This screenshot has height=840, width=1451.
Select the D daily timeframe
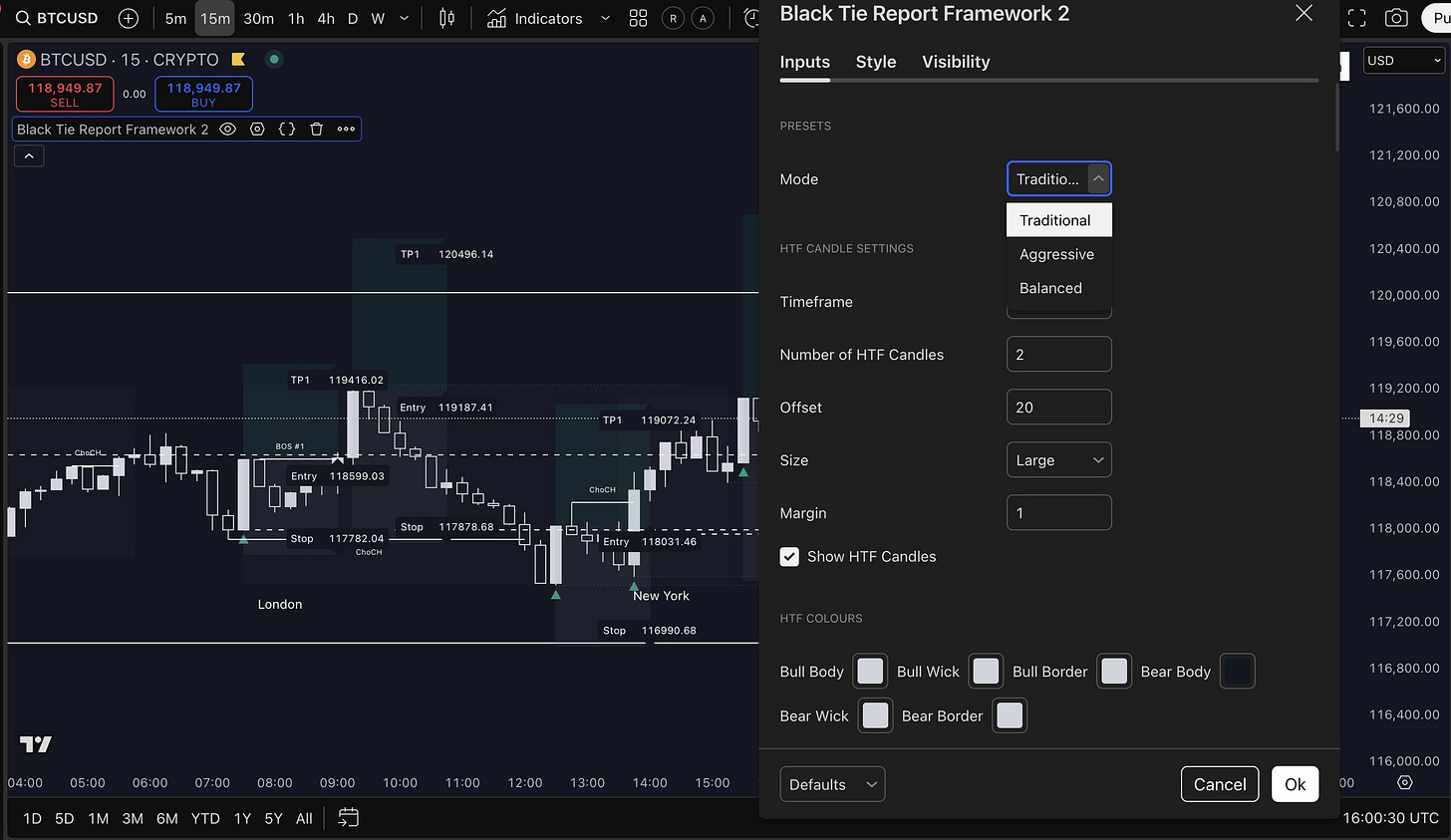(353, 18)
